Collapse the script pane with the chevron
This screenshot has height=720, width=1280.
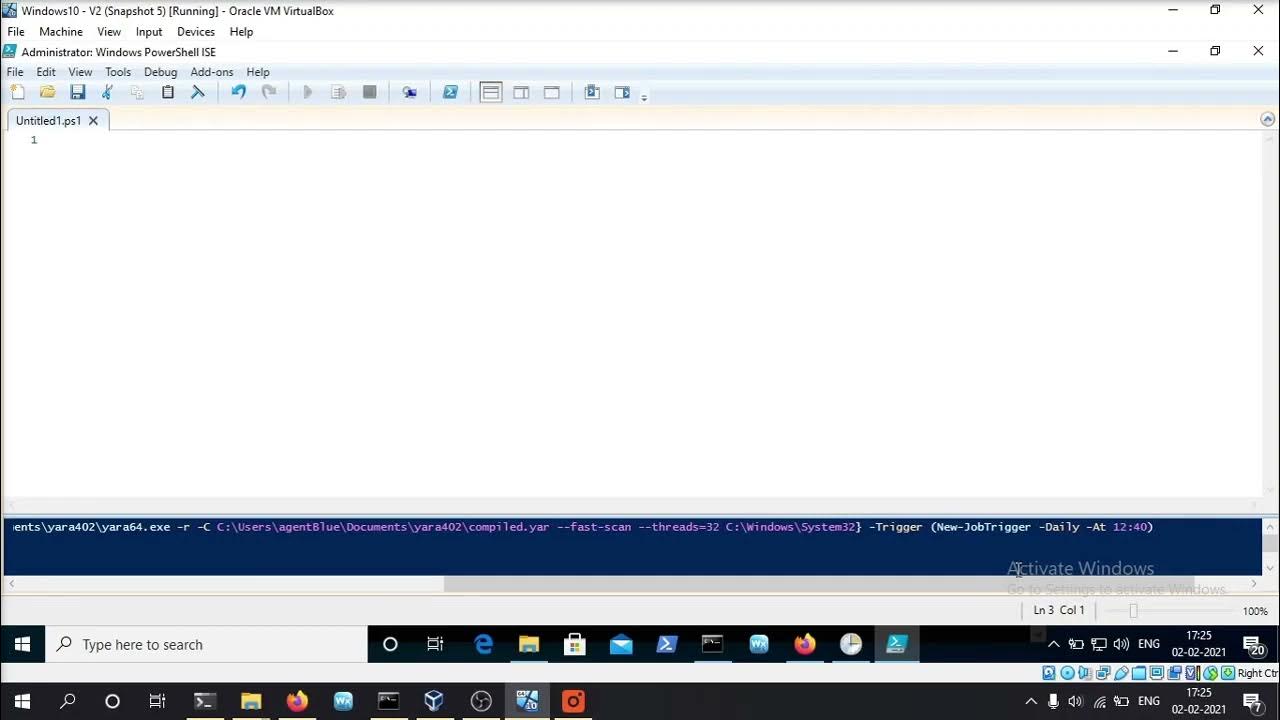(1267, 119)
